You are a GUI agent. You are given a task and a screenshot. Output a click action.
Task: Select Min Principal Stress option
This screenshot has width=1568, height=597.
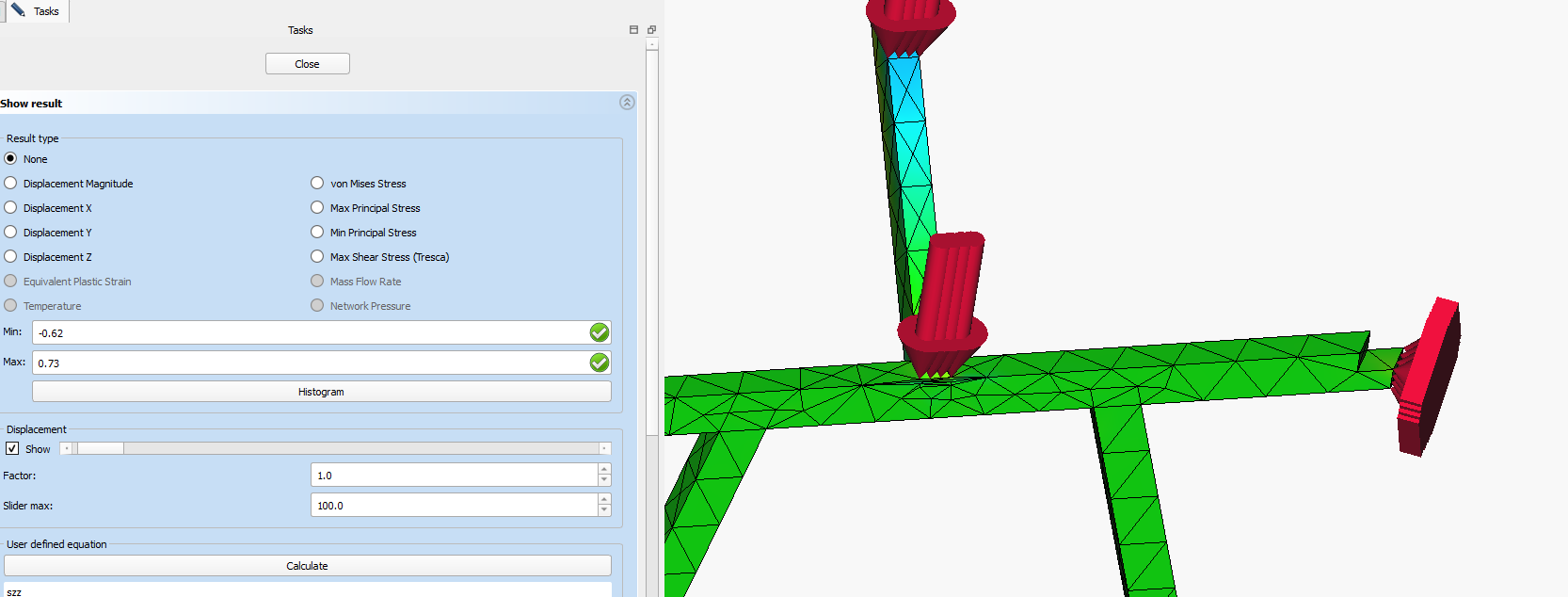(x=317, y=232)
